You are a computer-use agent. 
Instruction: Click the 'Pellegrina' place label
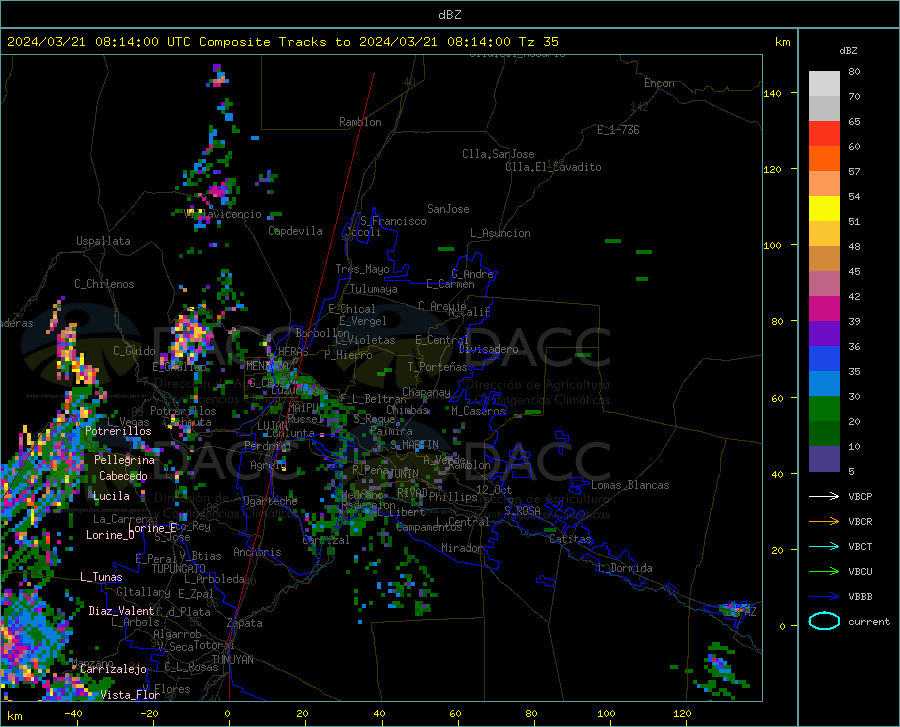[124, 460]
